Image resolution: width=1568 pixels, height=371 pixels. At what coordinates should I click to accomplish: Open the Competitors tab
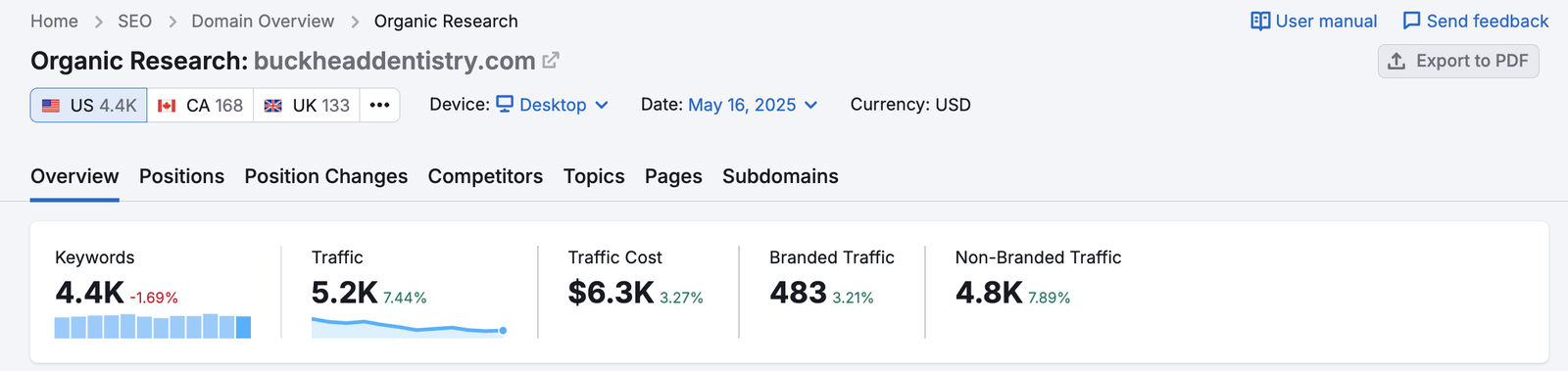point(485,176)
